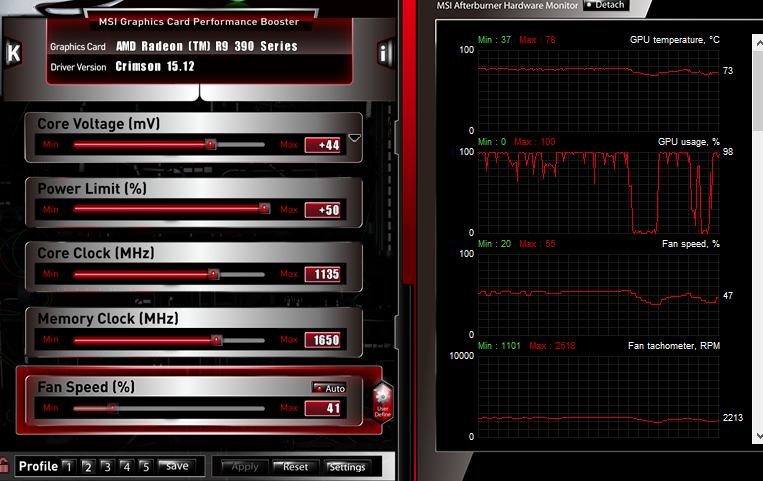This screenshot has height=481, width=763.
Task: Click the 'MSI Afterburner Hardware Monitor' title
Action: coord(507,5)
